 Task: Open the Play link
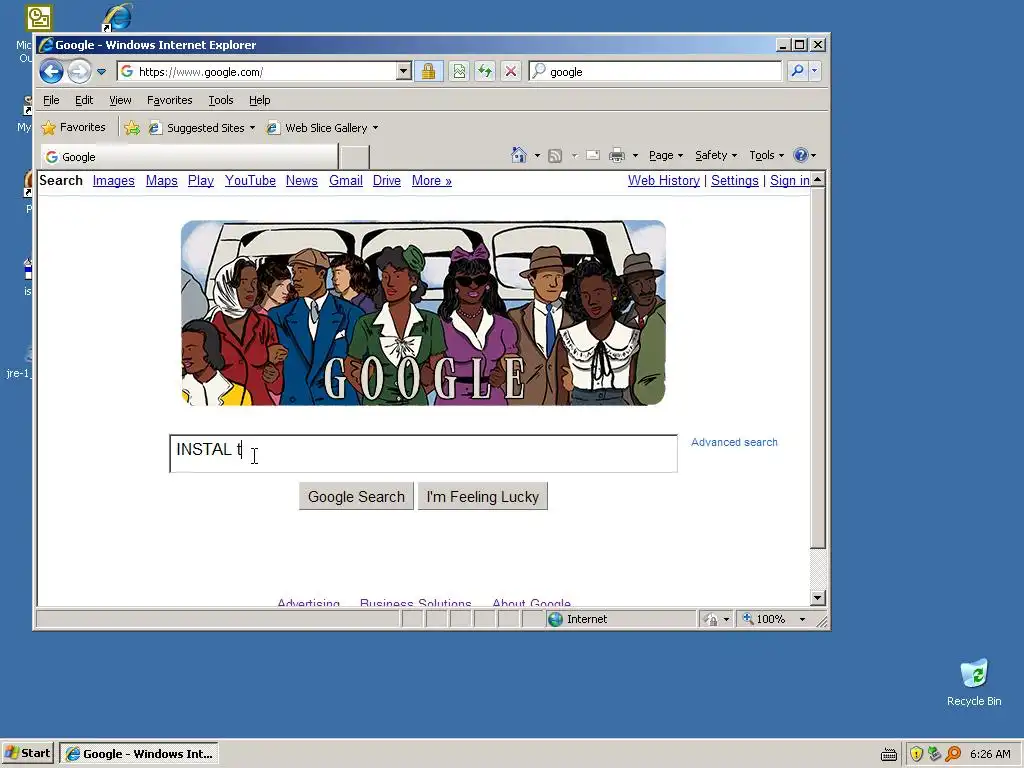[x=200, y=181]
